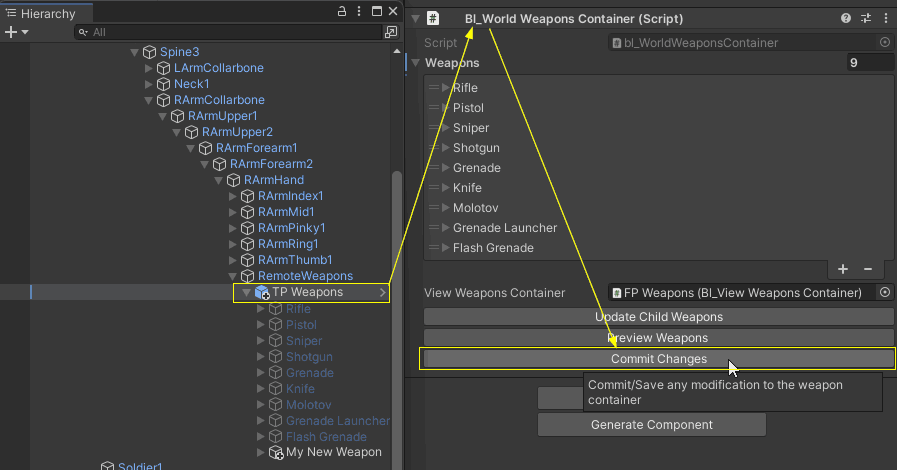
Task: Collapse the Spine3 tree node
Action: pos(134,52)
